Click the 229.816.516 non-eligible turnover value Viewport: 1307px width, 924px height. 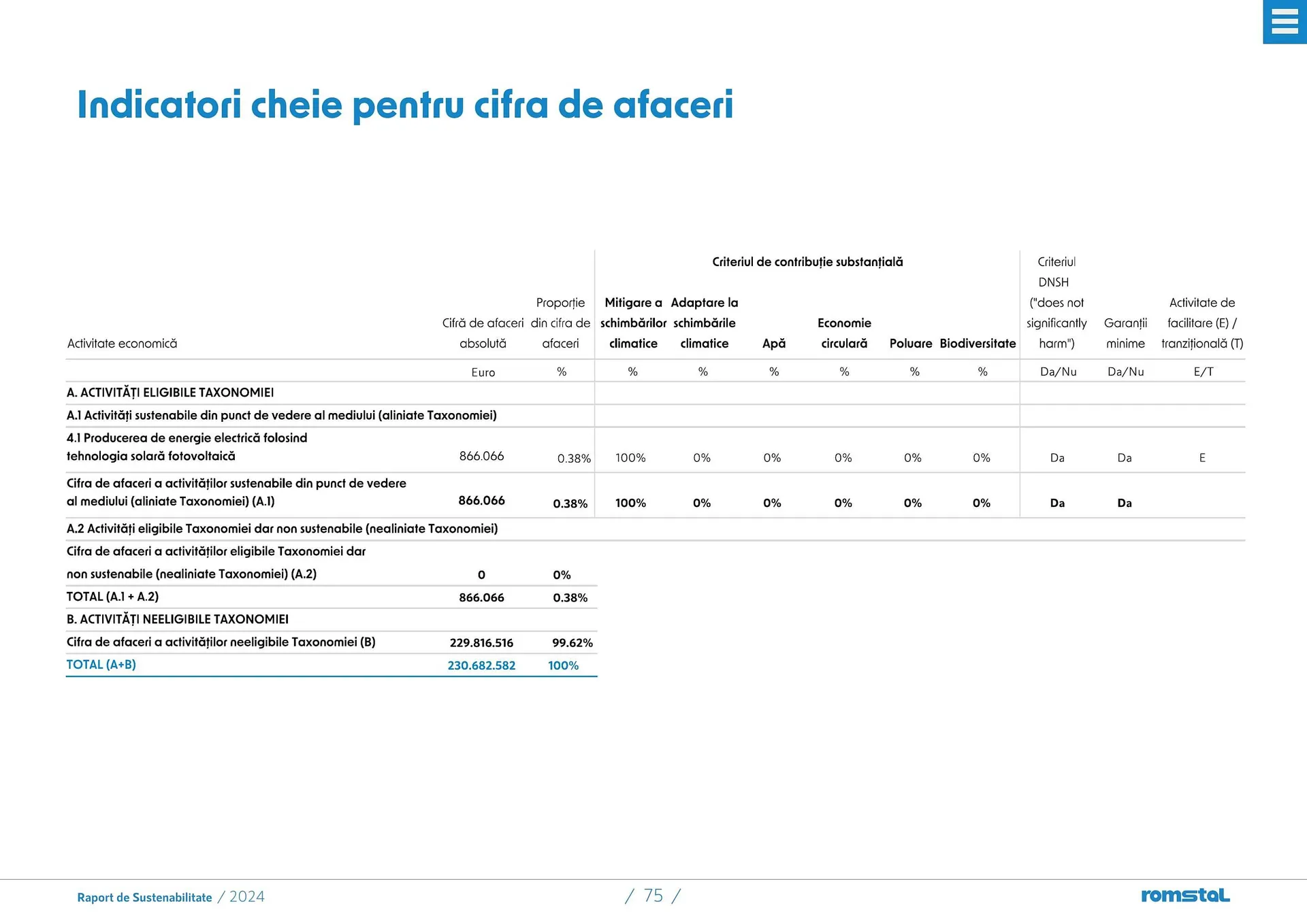[481, 642]
